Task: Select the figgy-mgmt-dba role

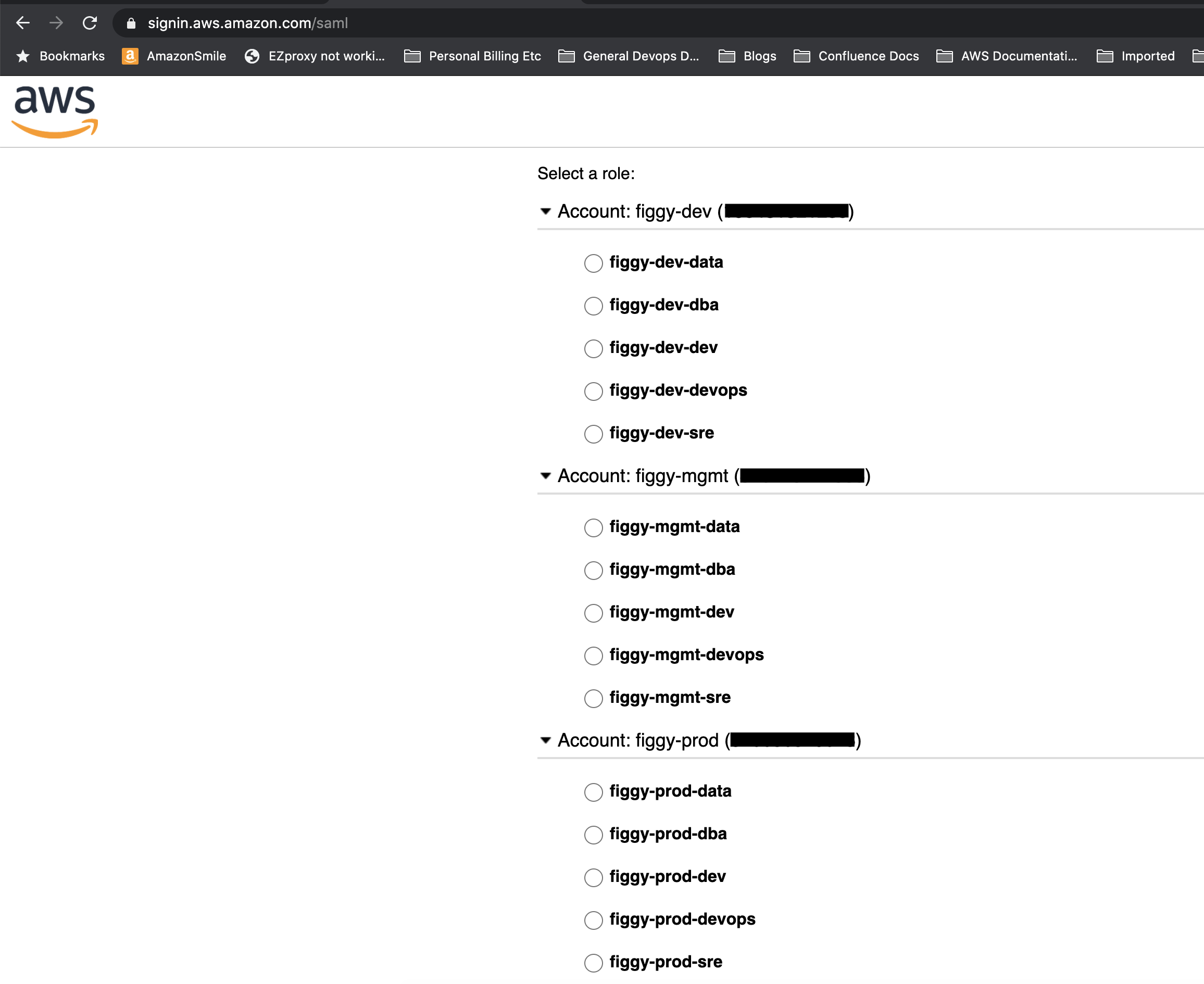Action: (593, 570)
